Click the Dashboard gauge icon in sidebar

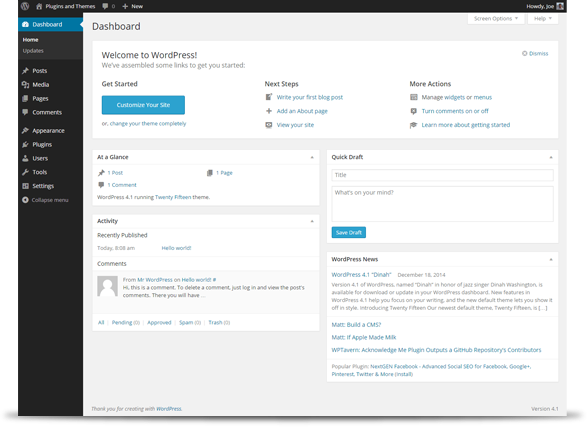(x=25, y=24)
